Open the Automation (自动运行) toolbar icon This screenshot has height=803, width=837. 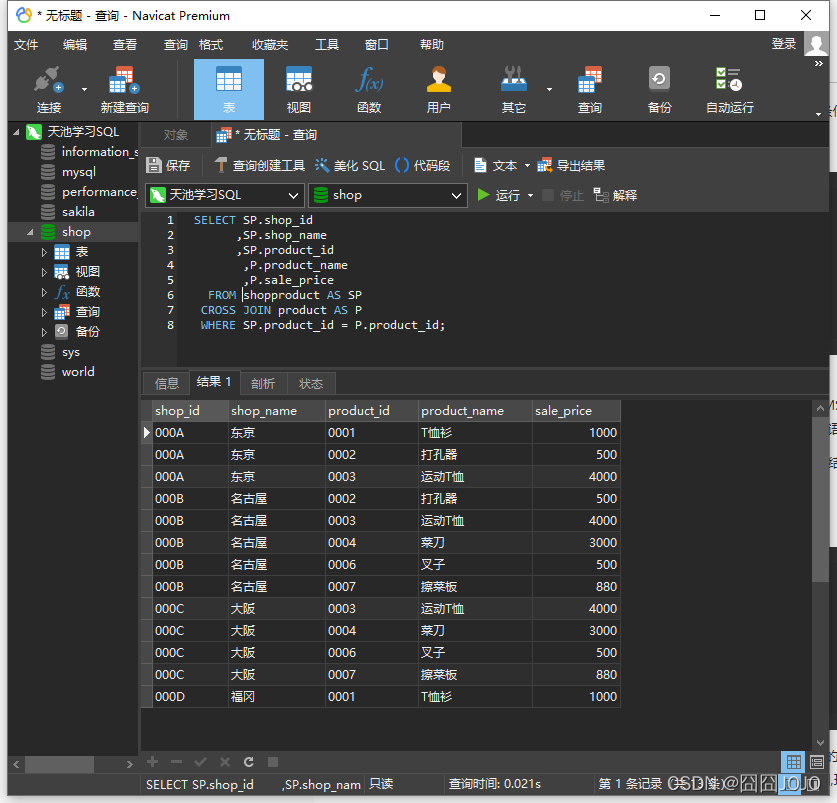pos(730,89)
